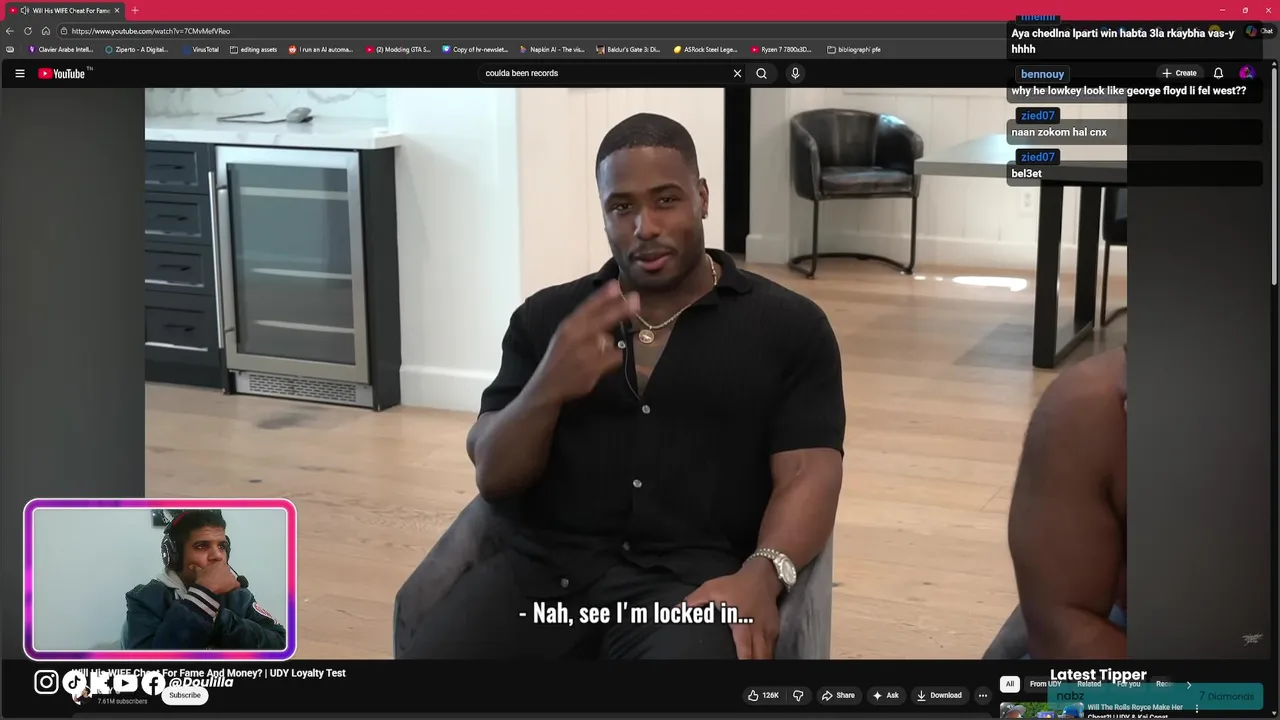Click the Facebook icon in the overlay

152,683
